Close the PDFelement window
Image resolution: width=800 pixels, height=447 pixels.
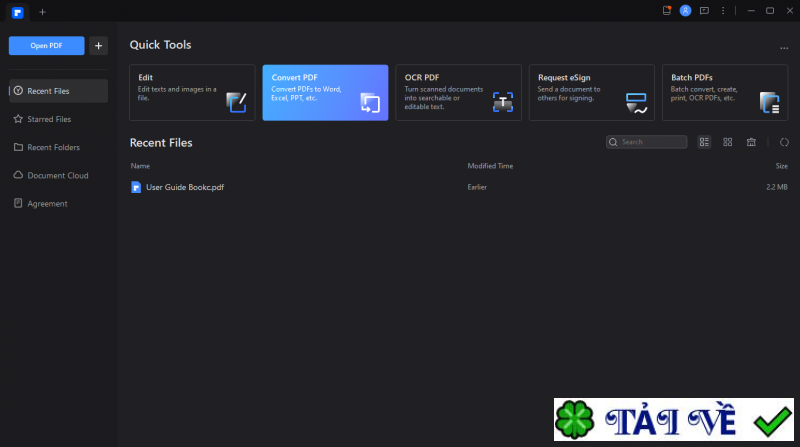[789, 11]
